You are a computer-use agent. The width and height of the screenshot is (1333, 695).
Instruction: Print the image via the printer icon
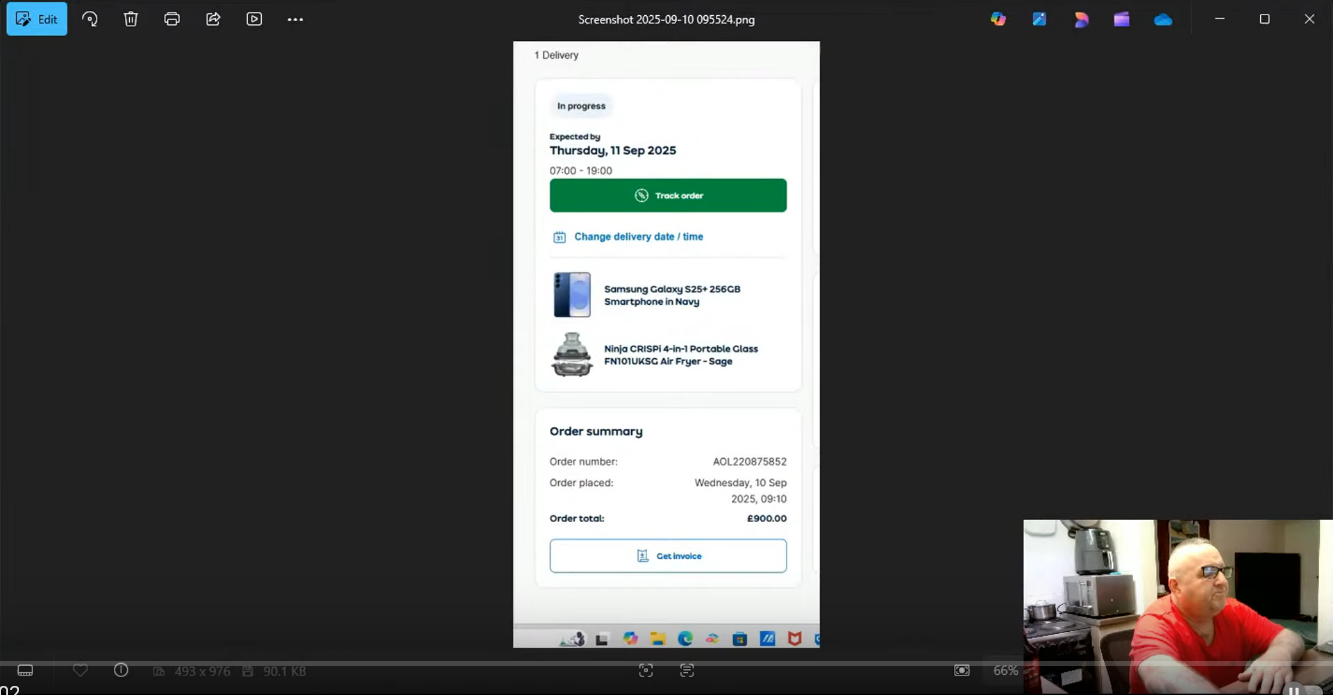coord(172,19)
